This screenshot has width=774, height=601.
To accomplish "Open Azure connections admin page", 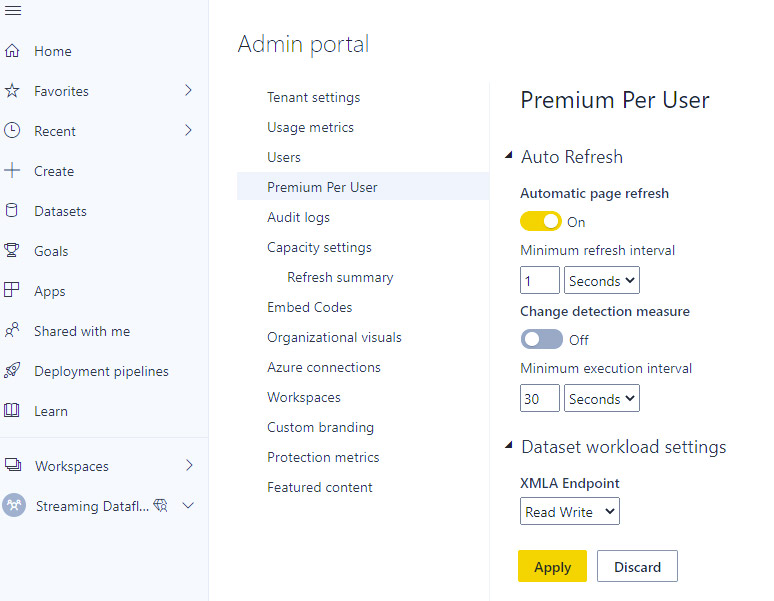I will [324, 367].
